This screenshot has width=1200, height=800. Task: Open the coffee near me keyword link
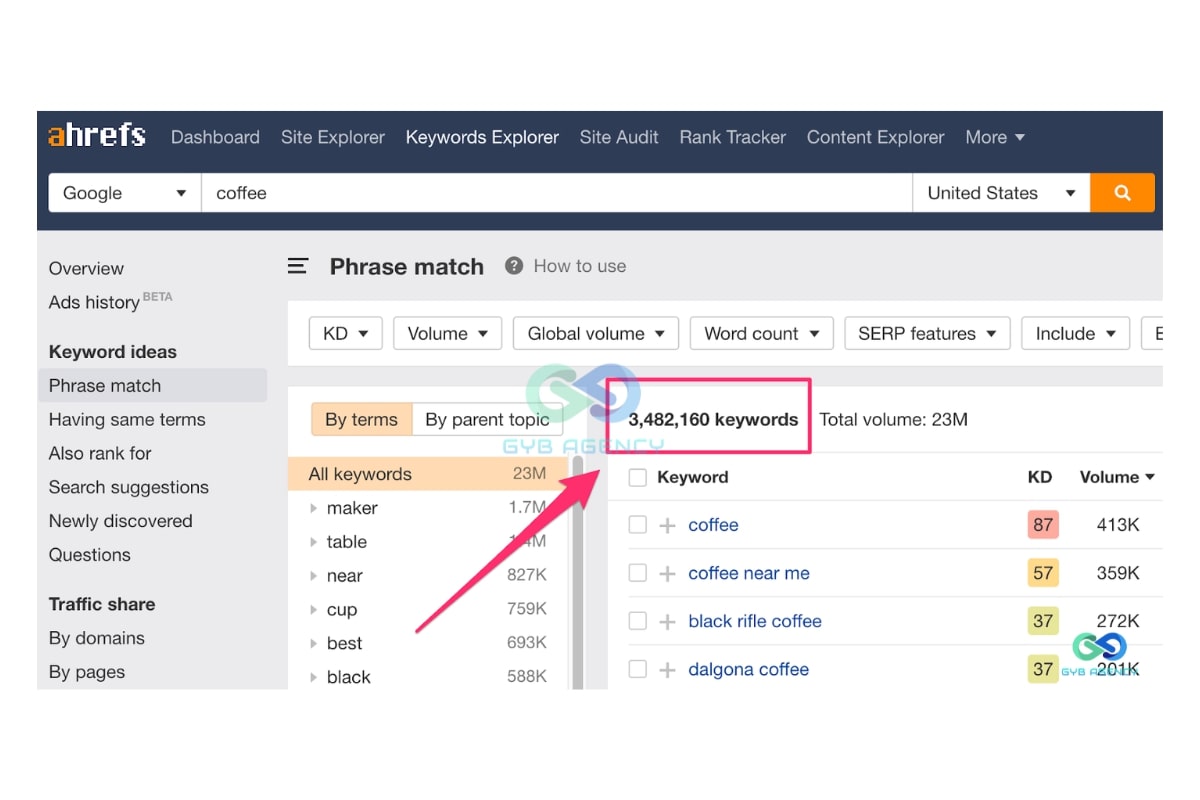point(749,573)
